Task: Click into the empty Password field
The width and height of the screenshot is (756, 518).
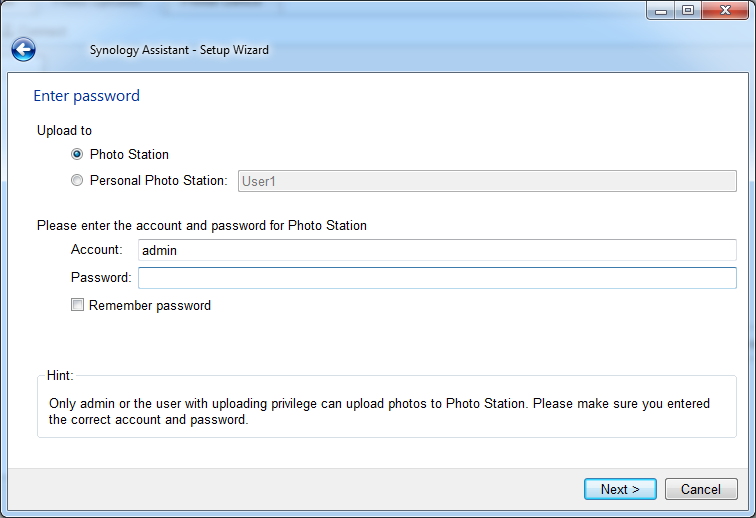Action: [x=437, y=278]
